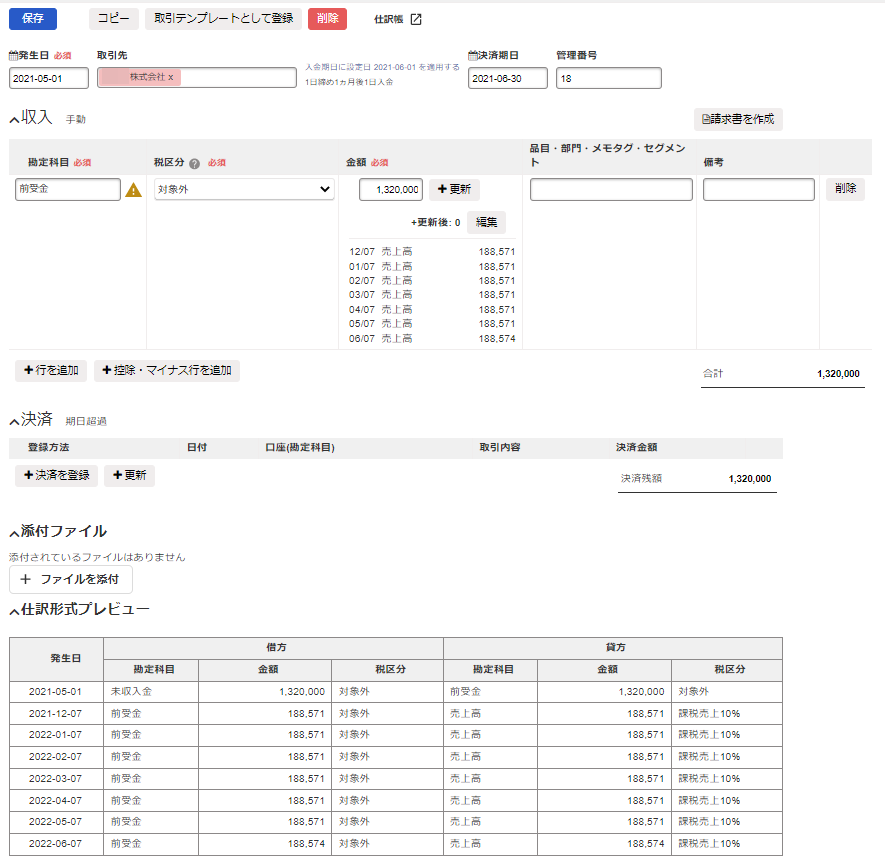Open the 仕訳帳 external link icon
The height and width of the screenshot is (861, 885).
tap(416, 19)
